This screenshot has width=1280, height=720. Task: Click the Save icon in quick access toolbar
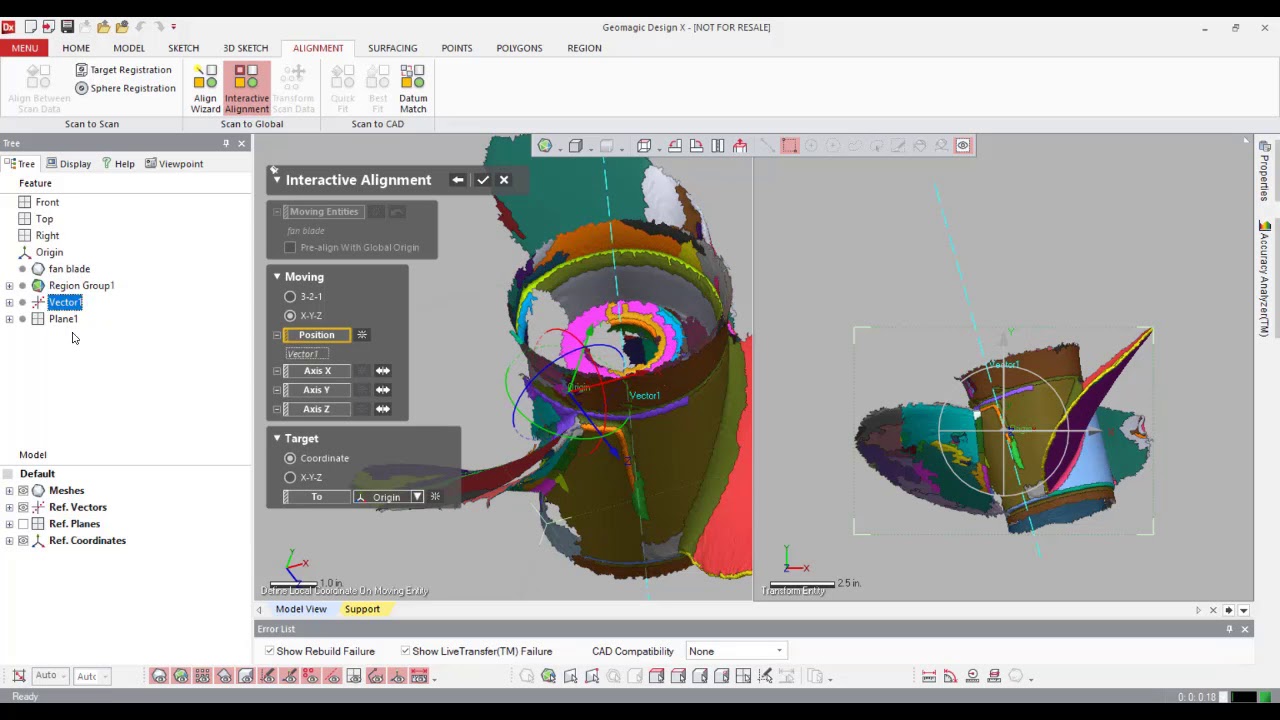pos(67,27)
